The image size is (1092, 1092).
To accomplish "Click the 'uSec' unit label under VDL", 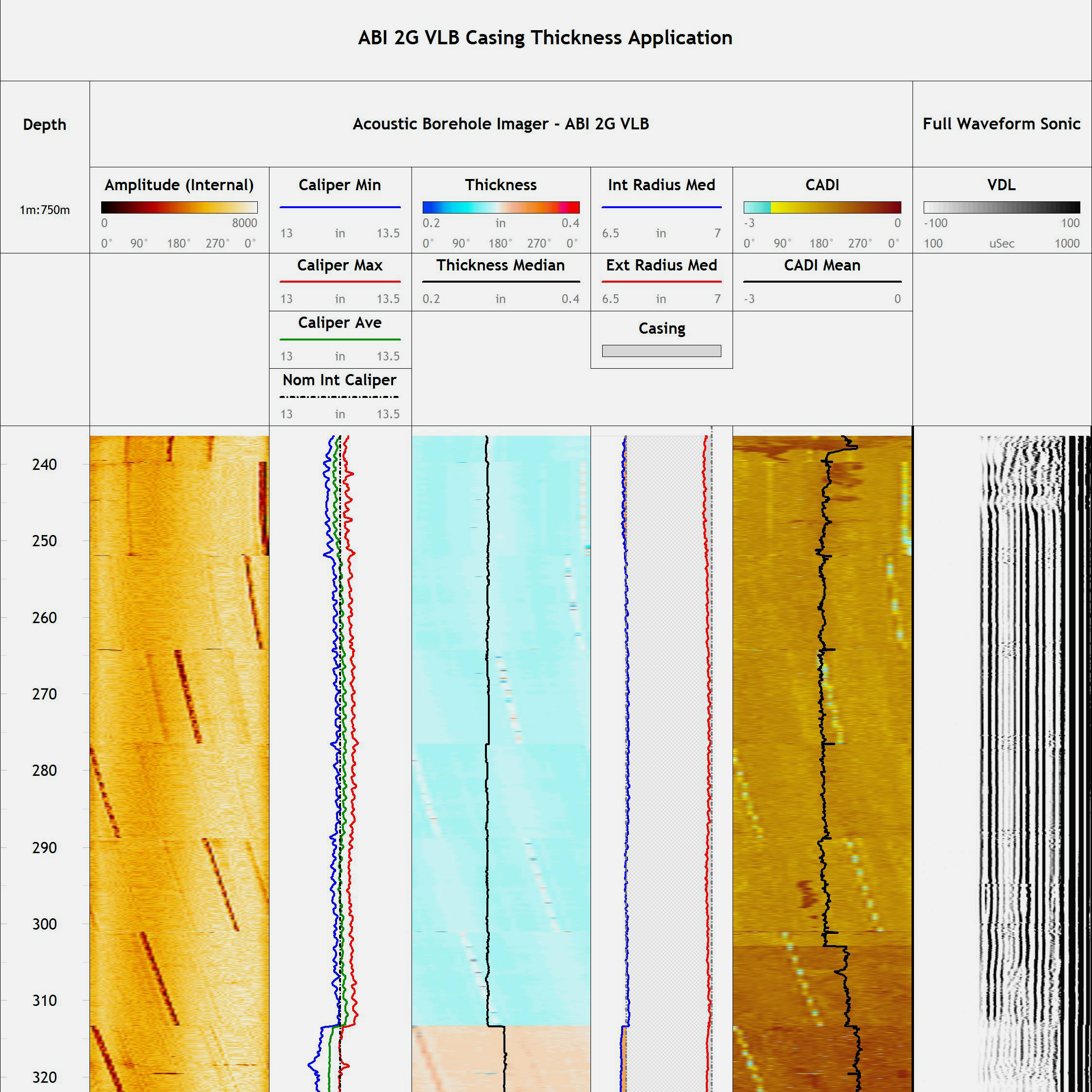I will pyautogui.click(x=1002, y=244).
